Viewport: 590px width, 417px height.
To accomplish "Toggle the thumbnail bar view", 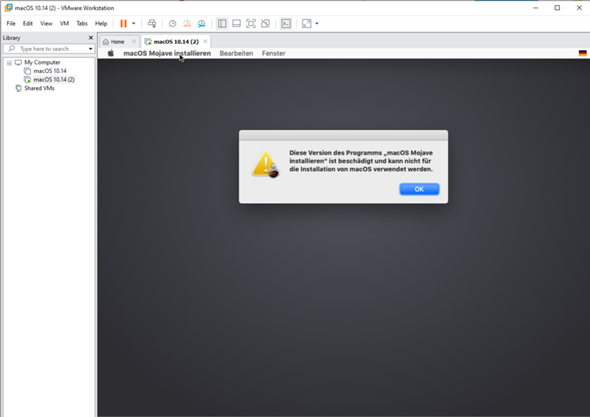I will tap(236, 23).
